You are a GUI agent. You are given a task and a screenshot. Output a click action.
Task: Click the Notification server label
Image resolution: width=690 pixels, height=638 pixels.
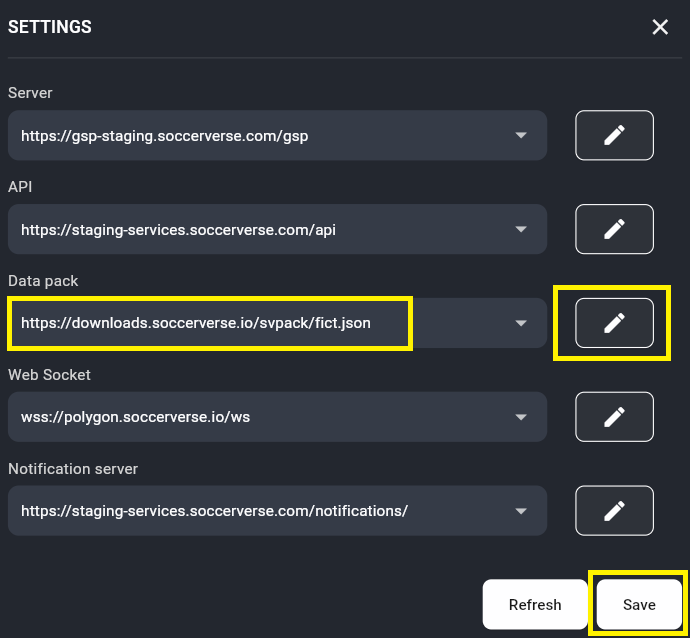coord(73,468)
